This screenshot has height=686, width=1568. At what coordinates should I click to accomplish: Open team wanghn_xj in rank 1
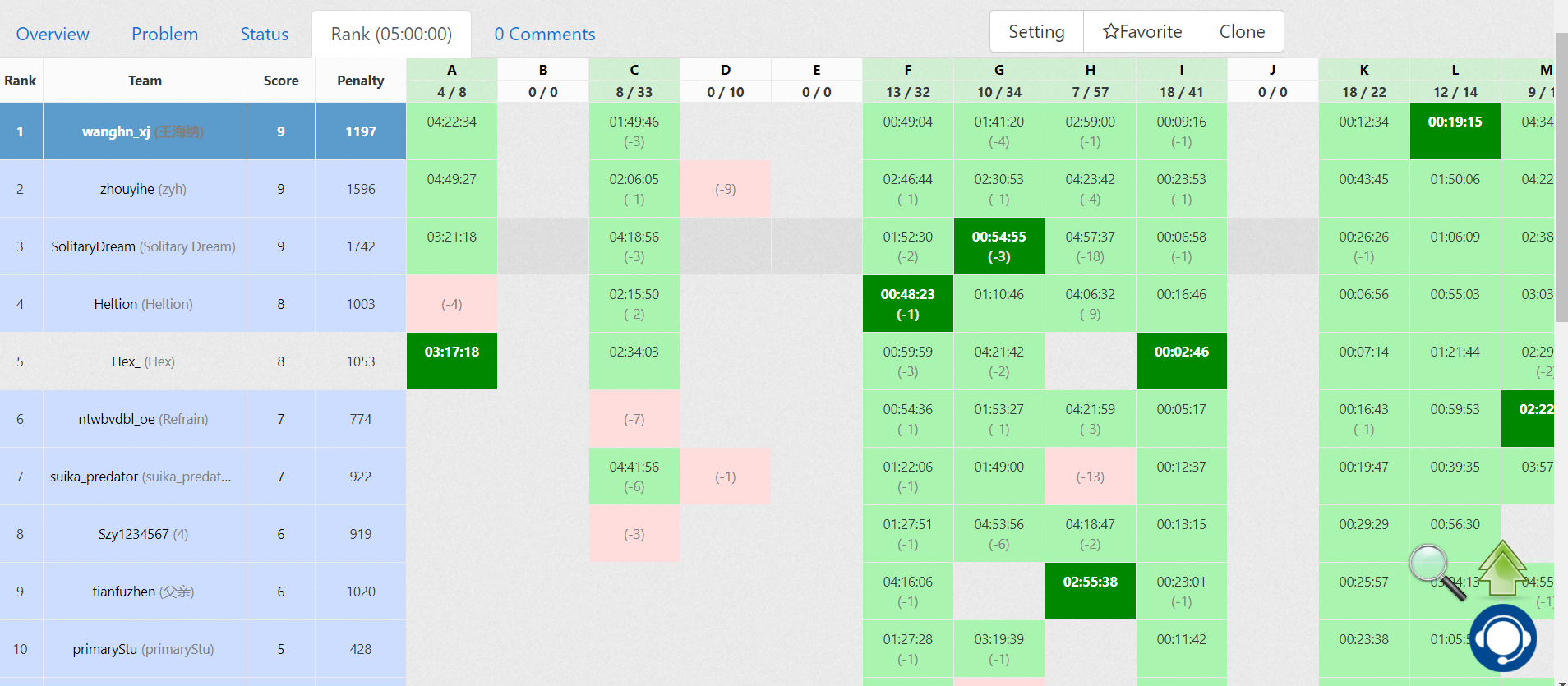pyautogui.click(x=116, y=131)
